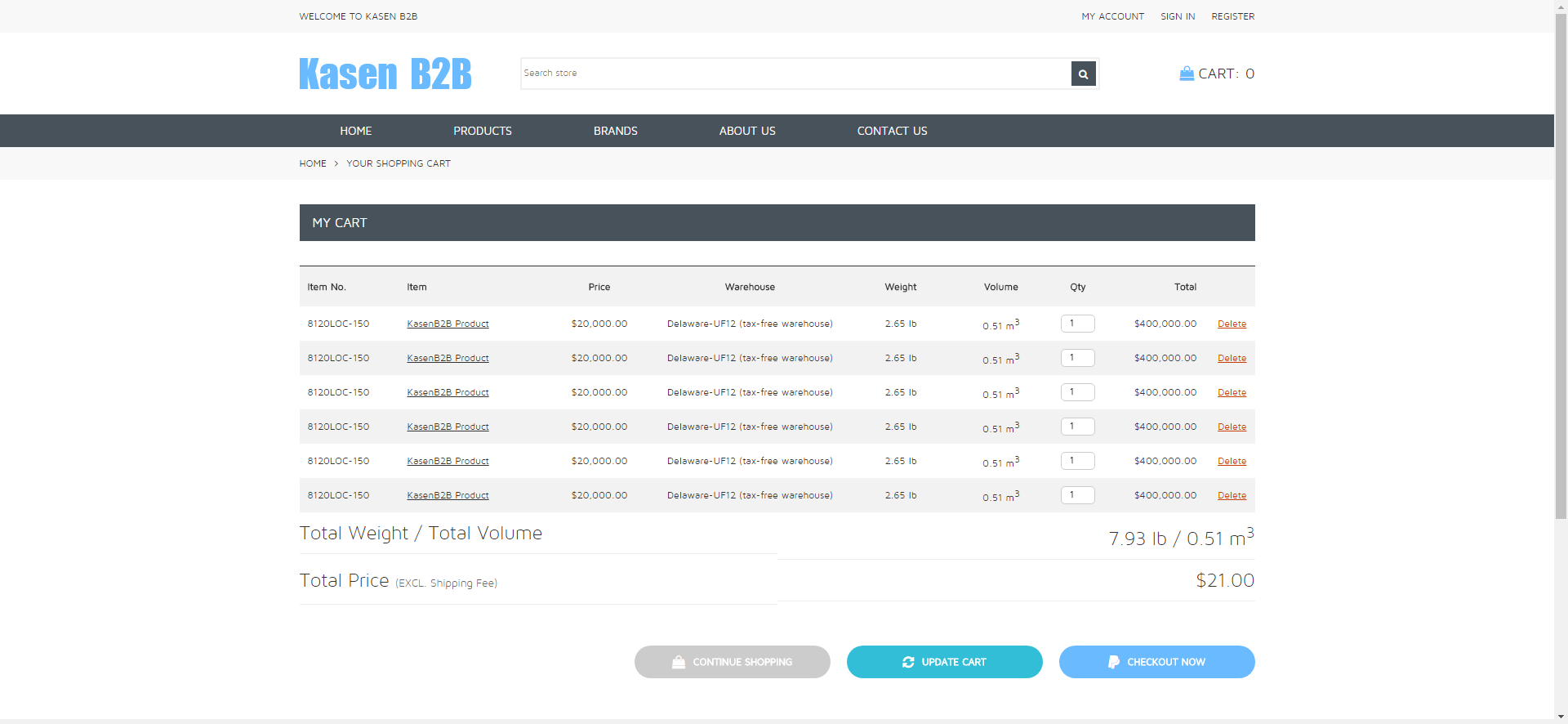Delete the first cart item
Viewport: 1568px width, 724px height.
click(1232, 324)
